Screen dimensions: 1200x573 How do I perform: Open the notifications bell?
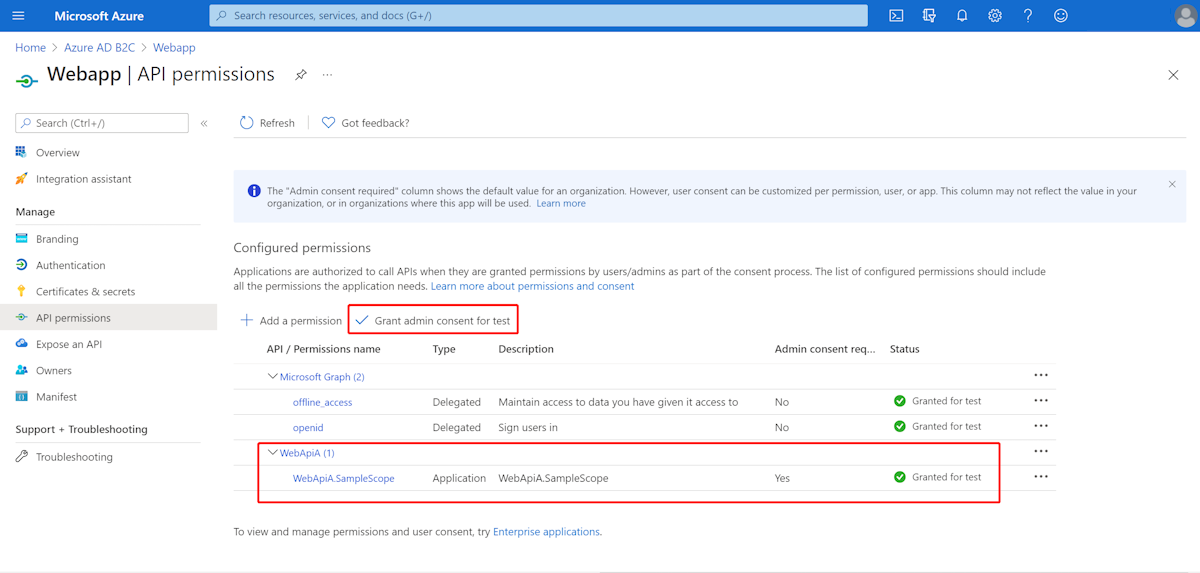(x=962, y=16)
